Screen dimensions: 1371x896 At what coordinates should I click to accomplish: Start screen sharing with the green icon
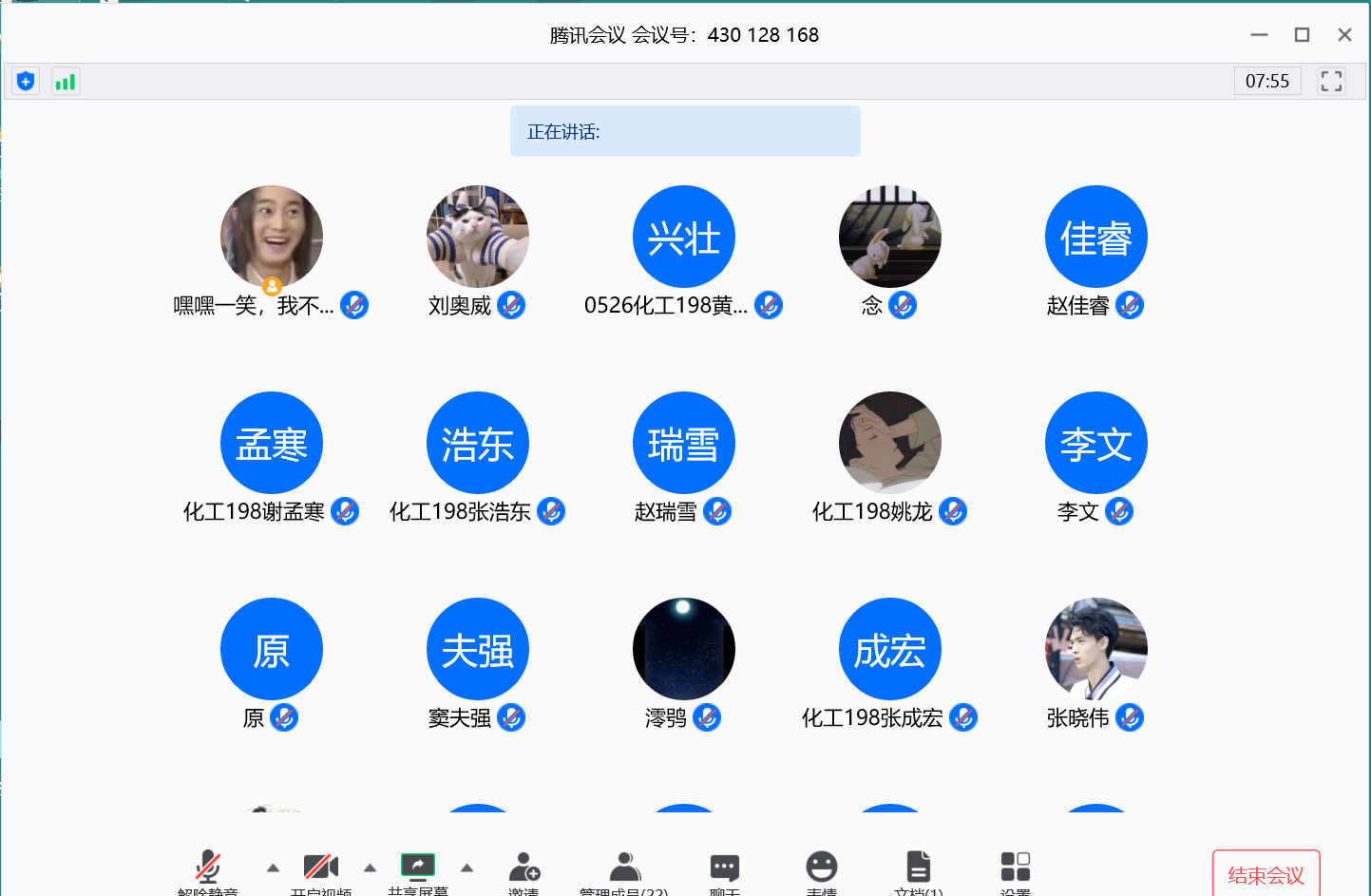[x=418, y=865]
